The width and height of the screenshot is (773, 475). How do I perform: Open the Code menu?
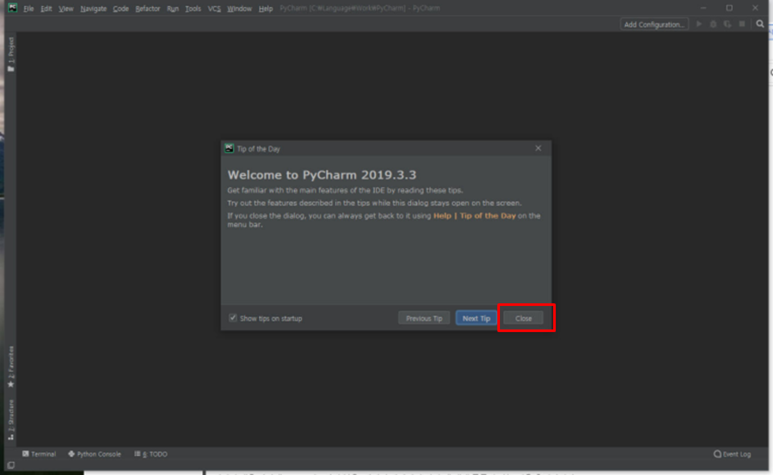click(x=120, y=8)
